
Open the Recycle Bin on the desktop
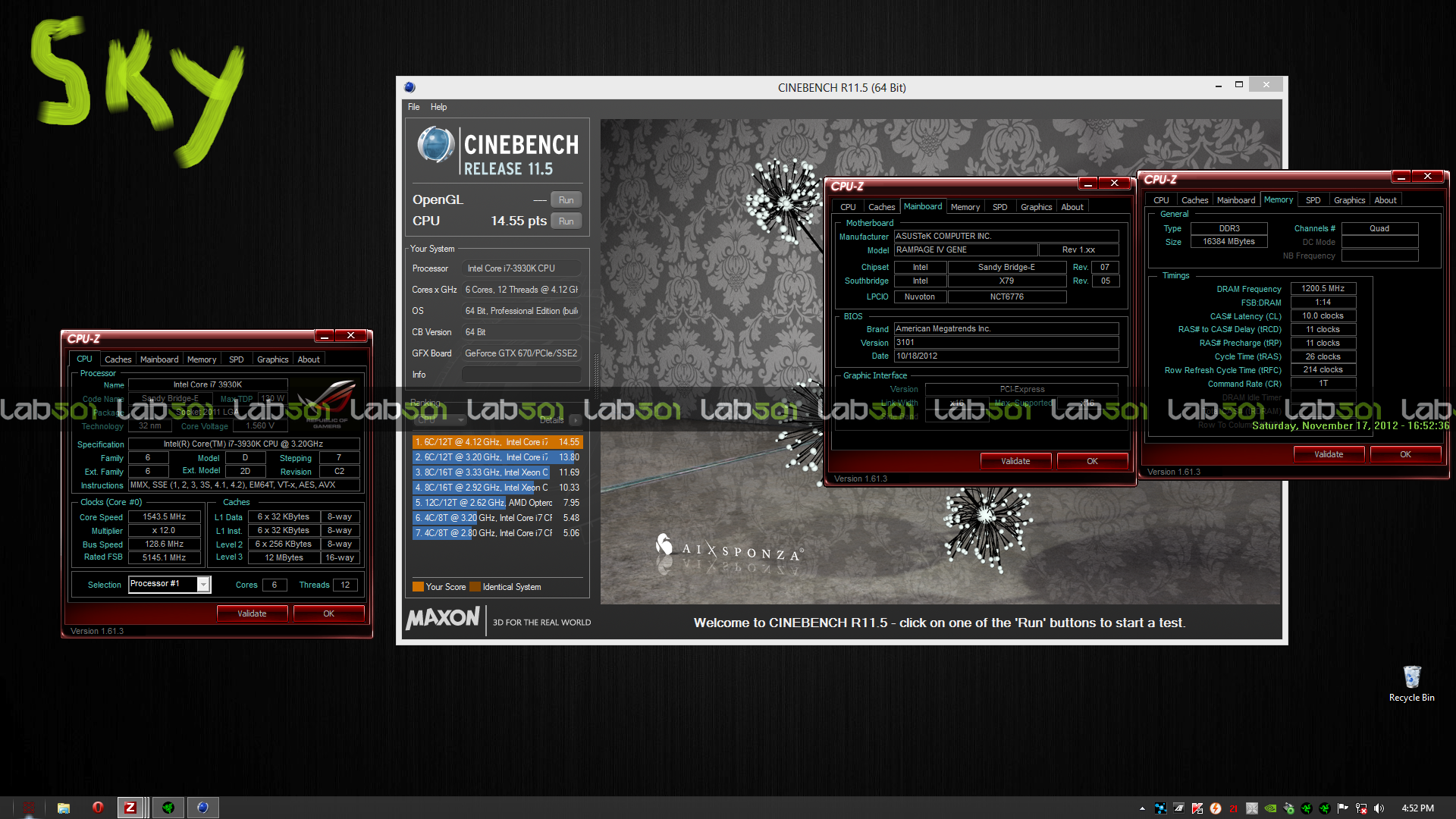(1411, 683)
